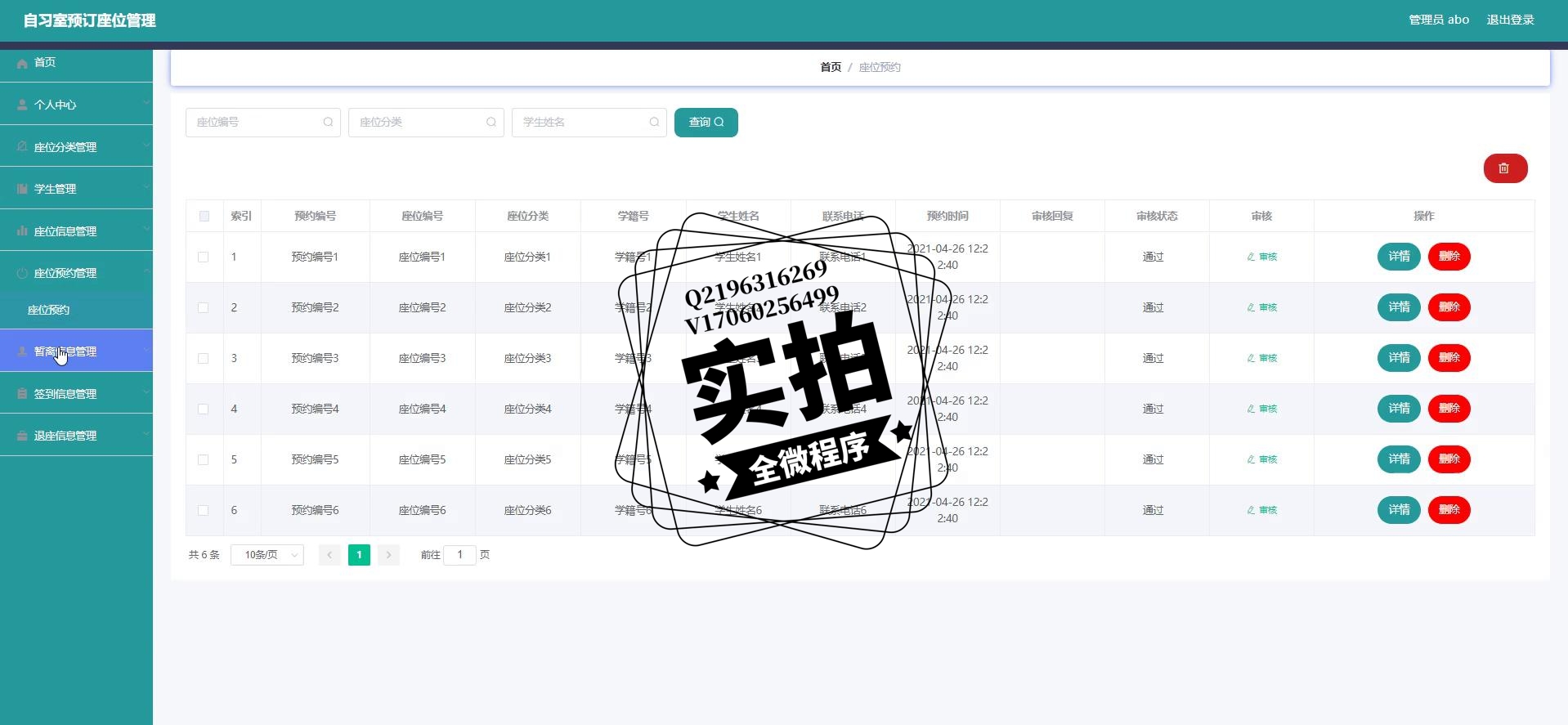Click 审核 edit icon in row 预约编号2
Viewport: 1568px width, 725px height.
point(1251,307)
